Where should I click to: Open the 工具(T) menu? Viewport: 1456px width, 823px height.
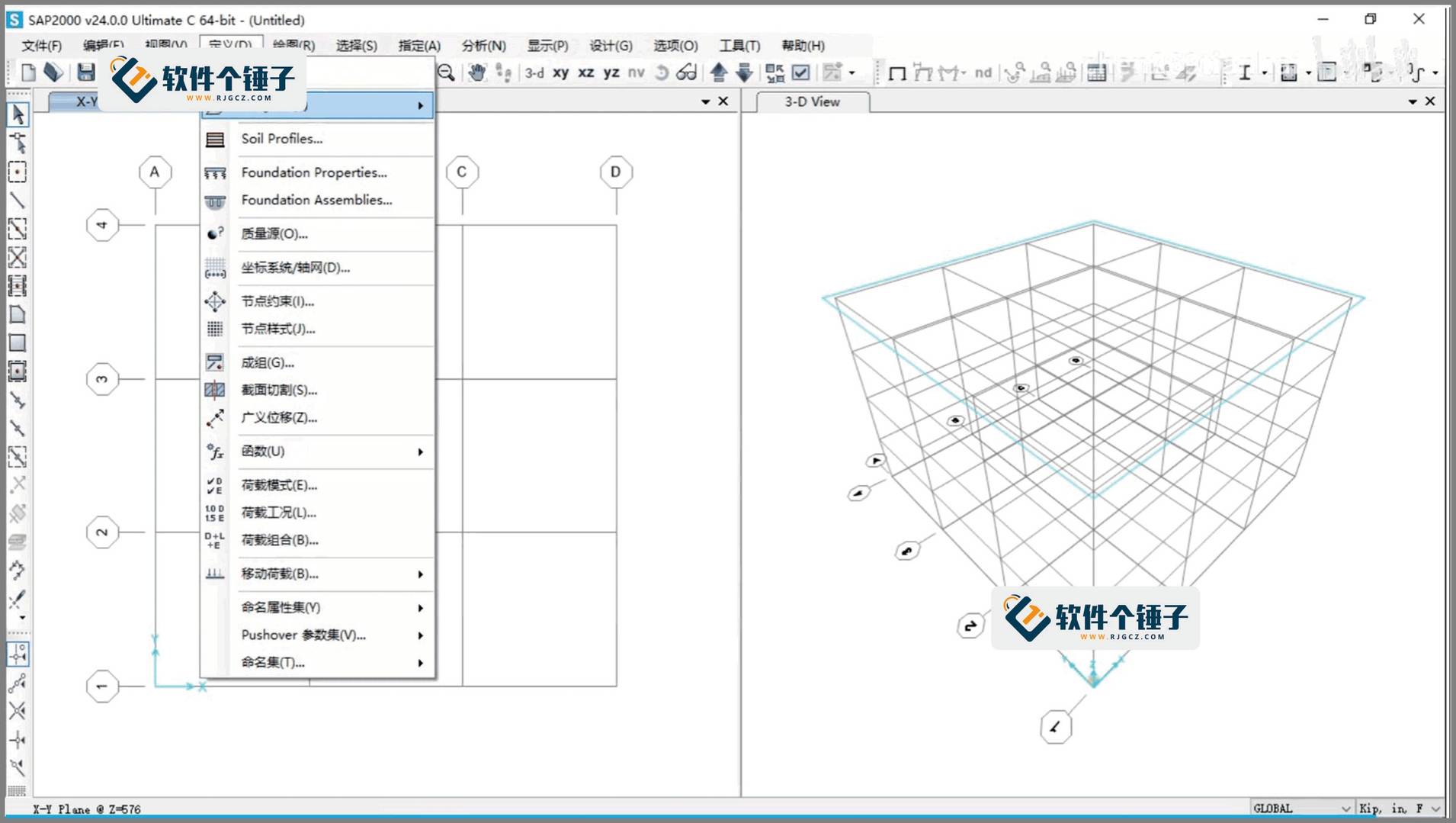[739, 46]
